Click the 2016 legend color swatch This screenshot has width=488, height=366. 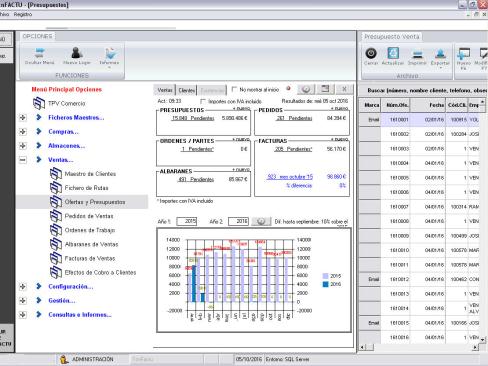coord(325,284)
